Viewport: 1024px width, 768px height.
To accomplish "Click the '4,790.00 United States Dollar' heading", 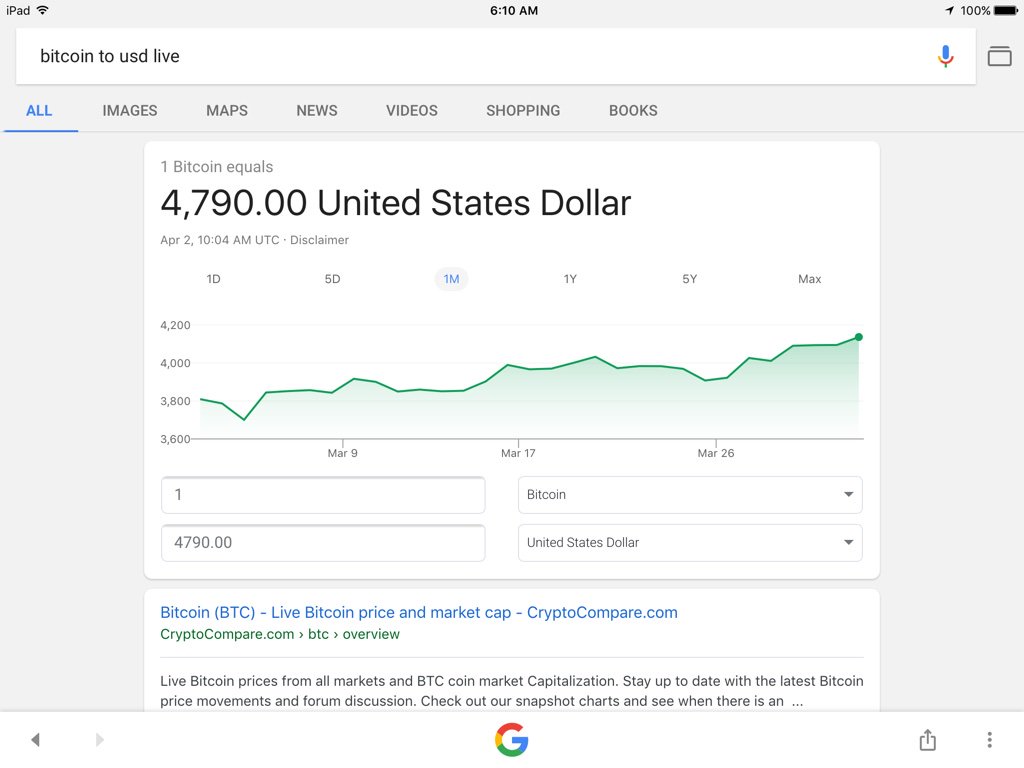I will [x=396, y=202].
